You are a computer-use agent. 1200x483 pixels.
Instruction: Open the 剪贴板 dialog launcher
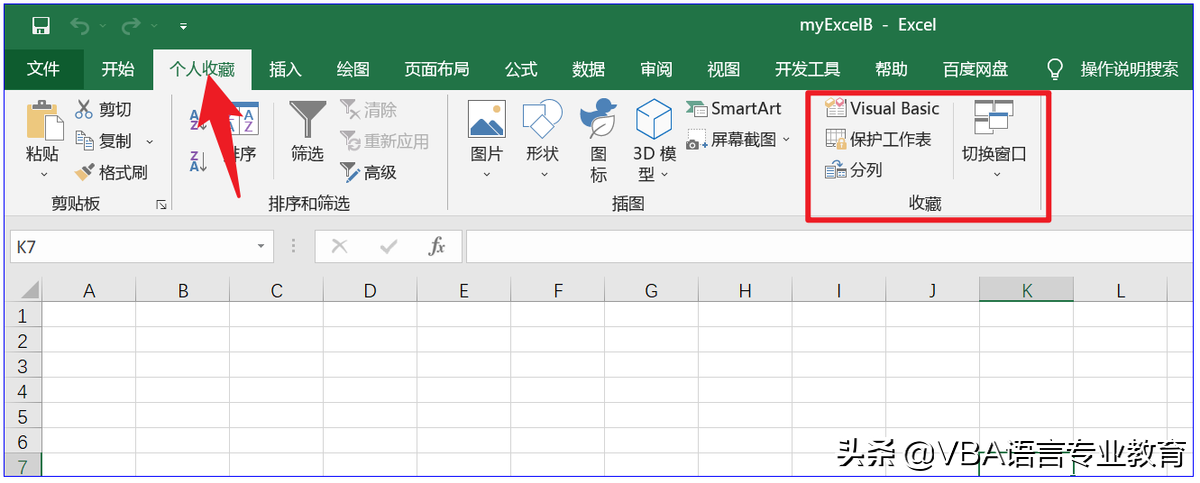pyautogui.click(x=161, y=204)
